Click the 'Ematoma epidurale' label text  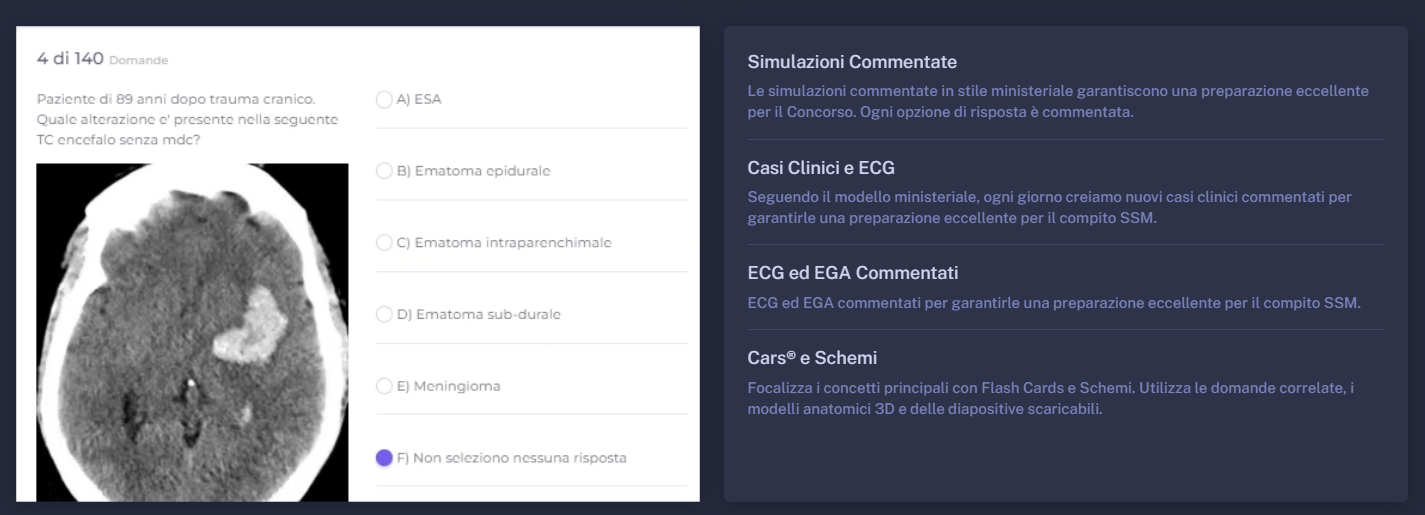click(x=482, y=171)
